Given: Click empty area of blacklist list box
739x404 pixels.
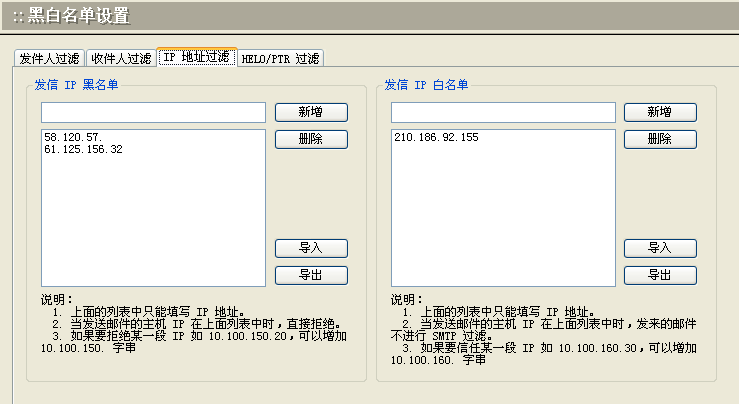Looking at the screenshot, I should coord(153,230).
